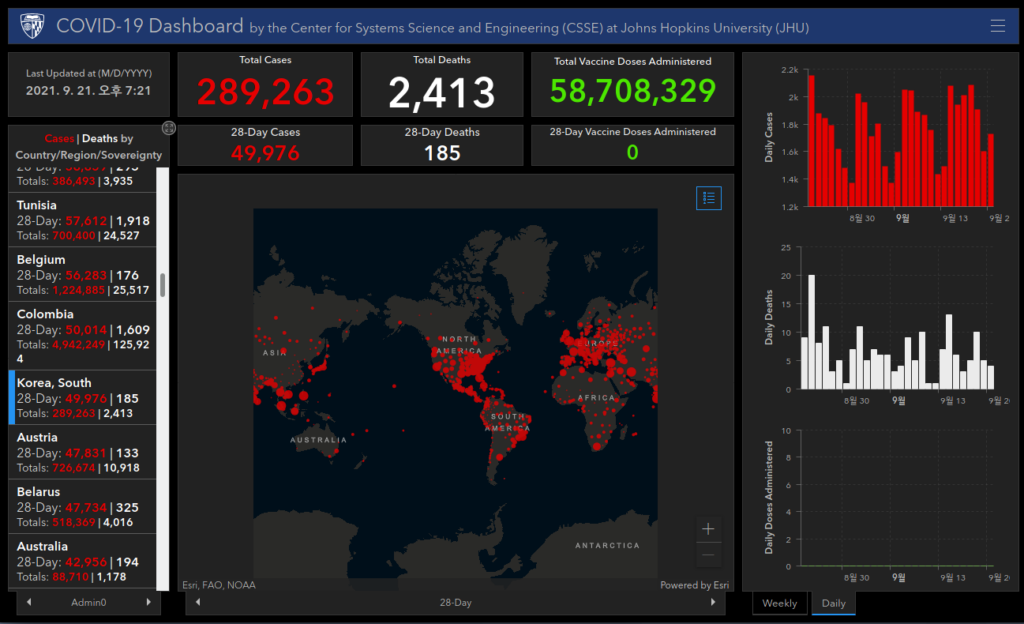Switch charts to Daily tab
The width and height of the screenshot is (1024, 624).
[x=833, y=603]
